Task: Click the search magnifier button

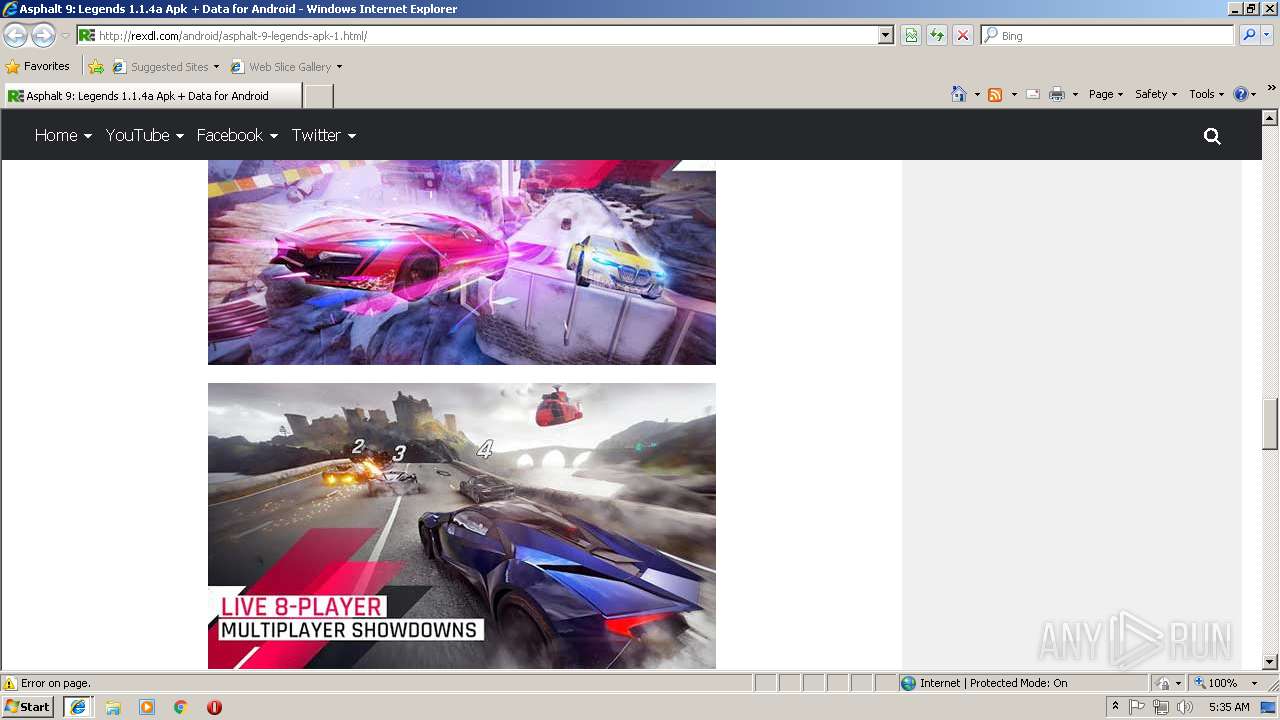Action: pos(1248,35)
